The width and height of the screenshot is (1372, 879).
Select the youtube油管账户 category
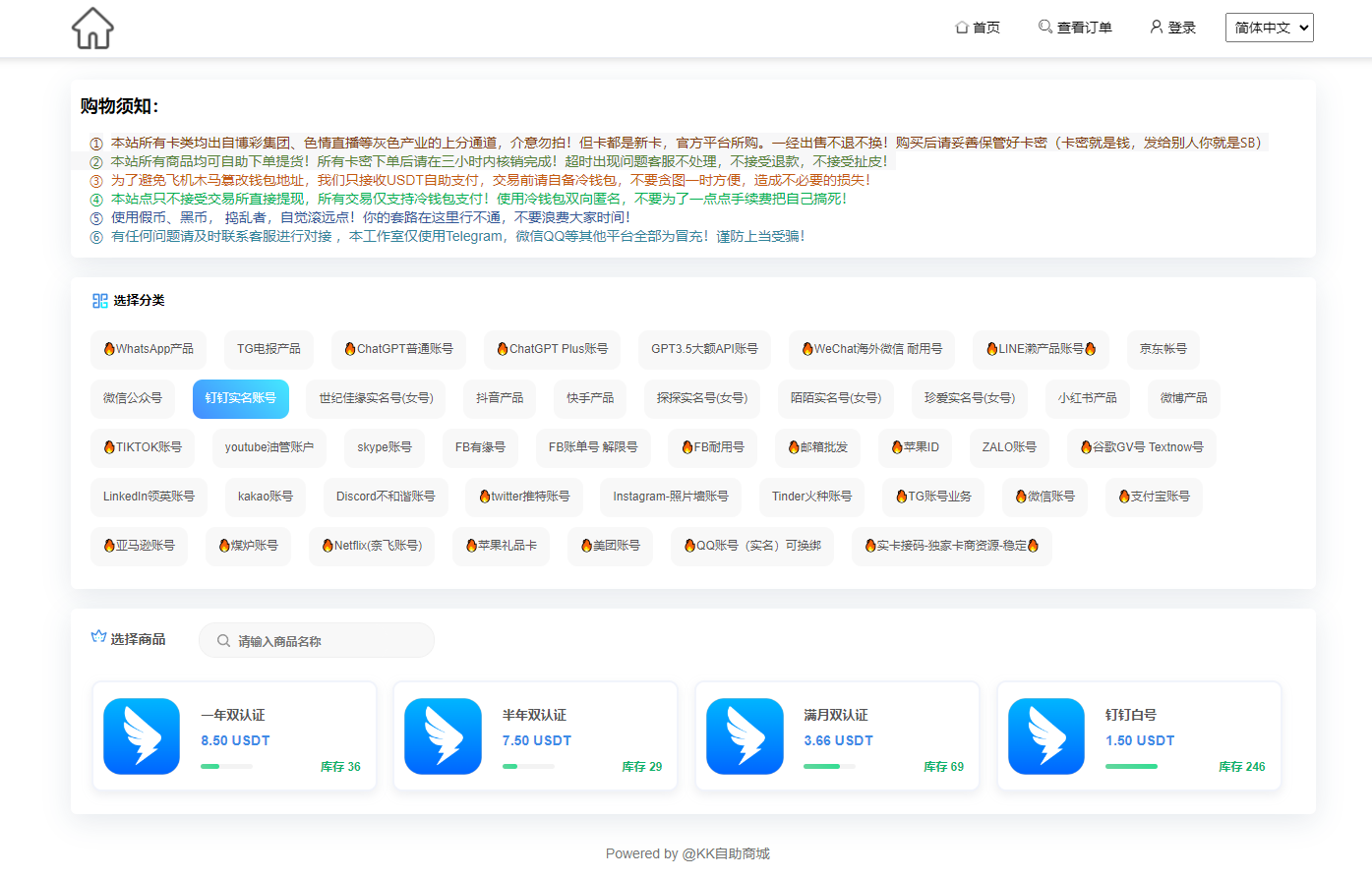pos(269,447)
